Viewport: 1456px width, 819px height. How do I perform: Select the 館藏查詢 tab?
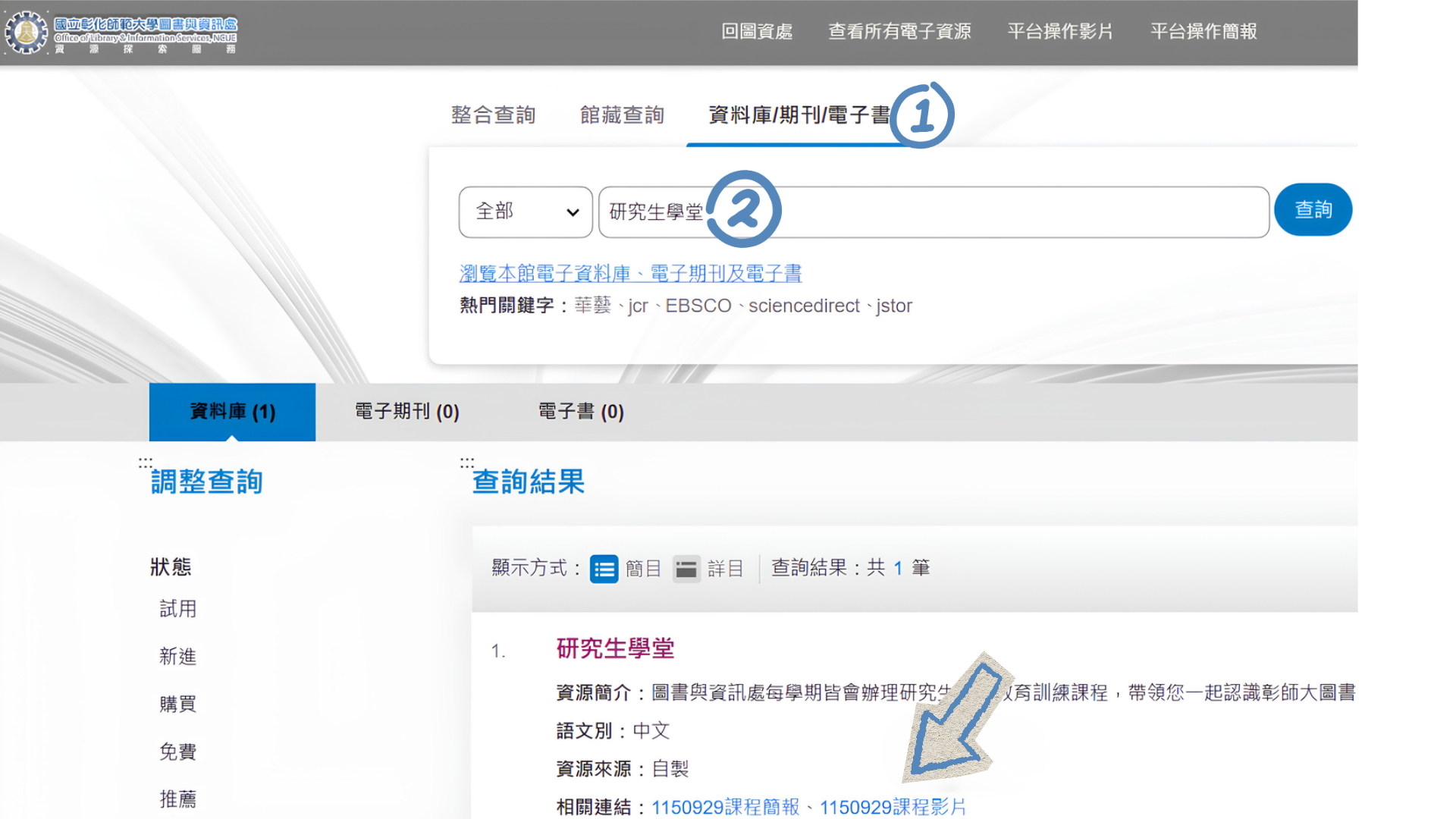pyautogui.click(x=623, y=115)
